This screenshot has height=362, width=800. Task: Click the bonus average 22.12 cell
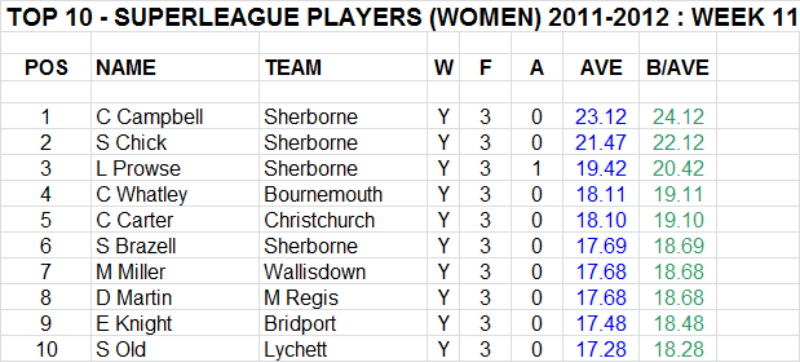pyautogui.click(x=678, y=142)
